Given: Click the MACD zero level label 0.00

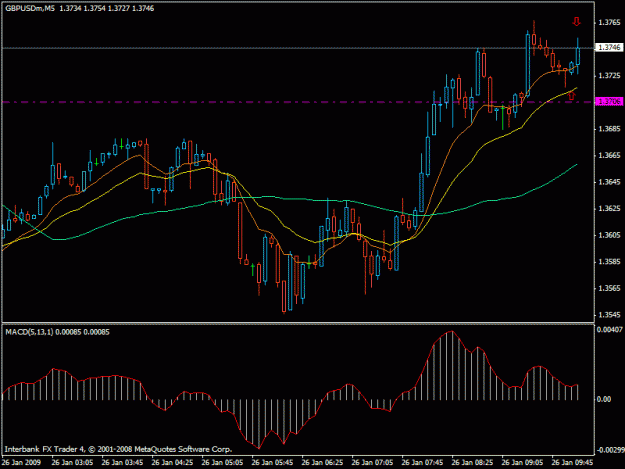Looking at the screenshot, I should point(603,399).
